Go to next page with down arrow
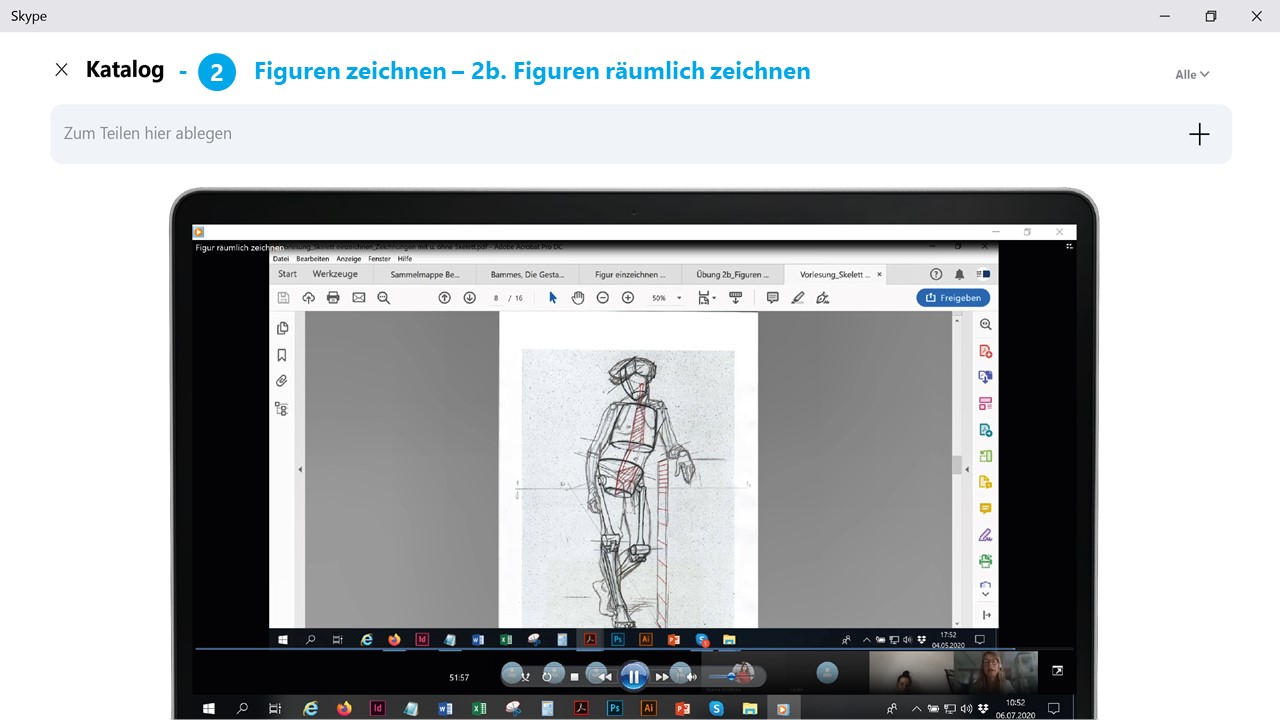The image size is (1280, 720). pos(469,298)
